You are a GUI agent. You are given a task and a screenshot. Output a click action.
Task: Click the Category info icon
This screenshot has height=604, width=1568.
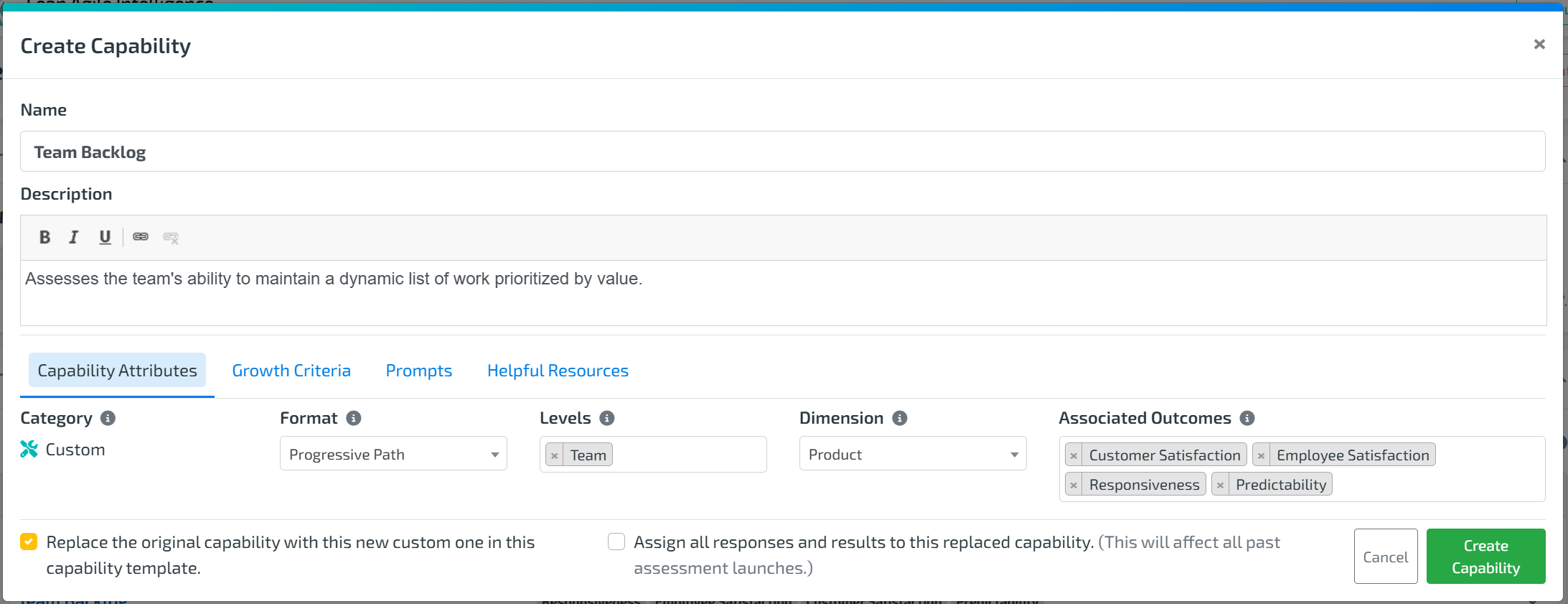coord(108,418)
